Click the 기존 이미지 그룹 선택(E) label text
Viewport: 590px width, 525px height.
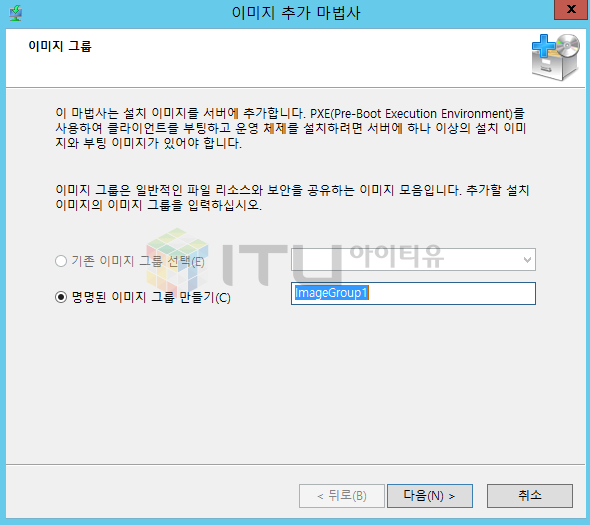coord(138,261)
